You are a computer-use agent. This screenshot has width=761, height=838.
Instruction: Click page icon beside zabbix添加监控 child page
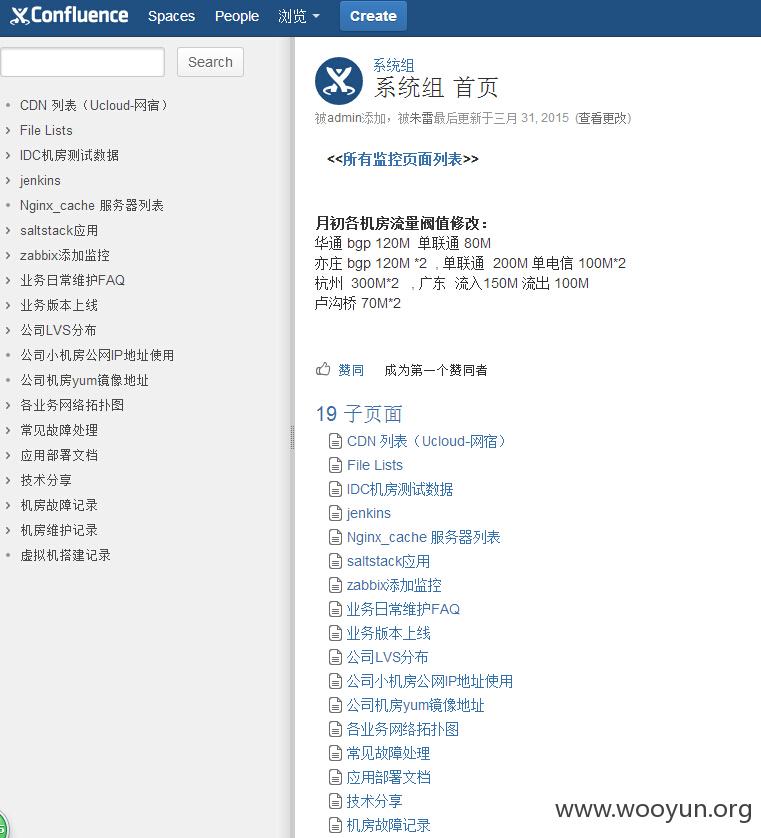(335, 585)
